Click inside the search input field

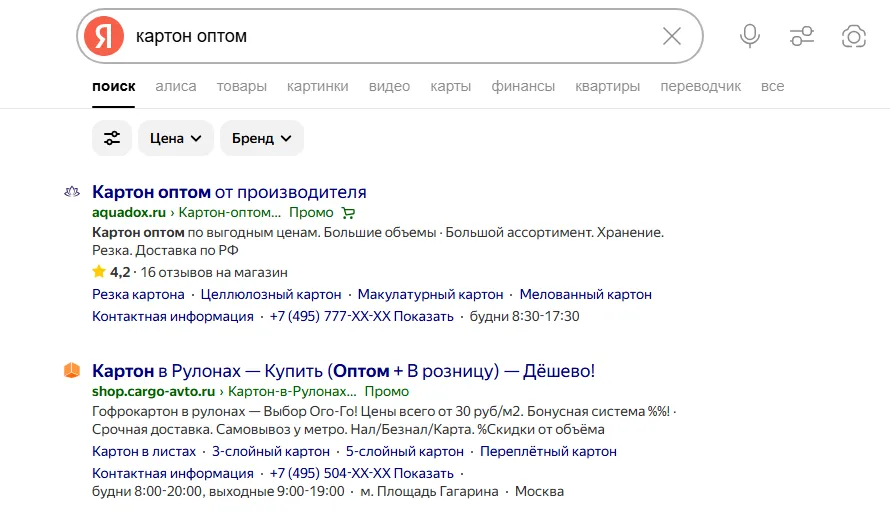pos(392,36)
